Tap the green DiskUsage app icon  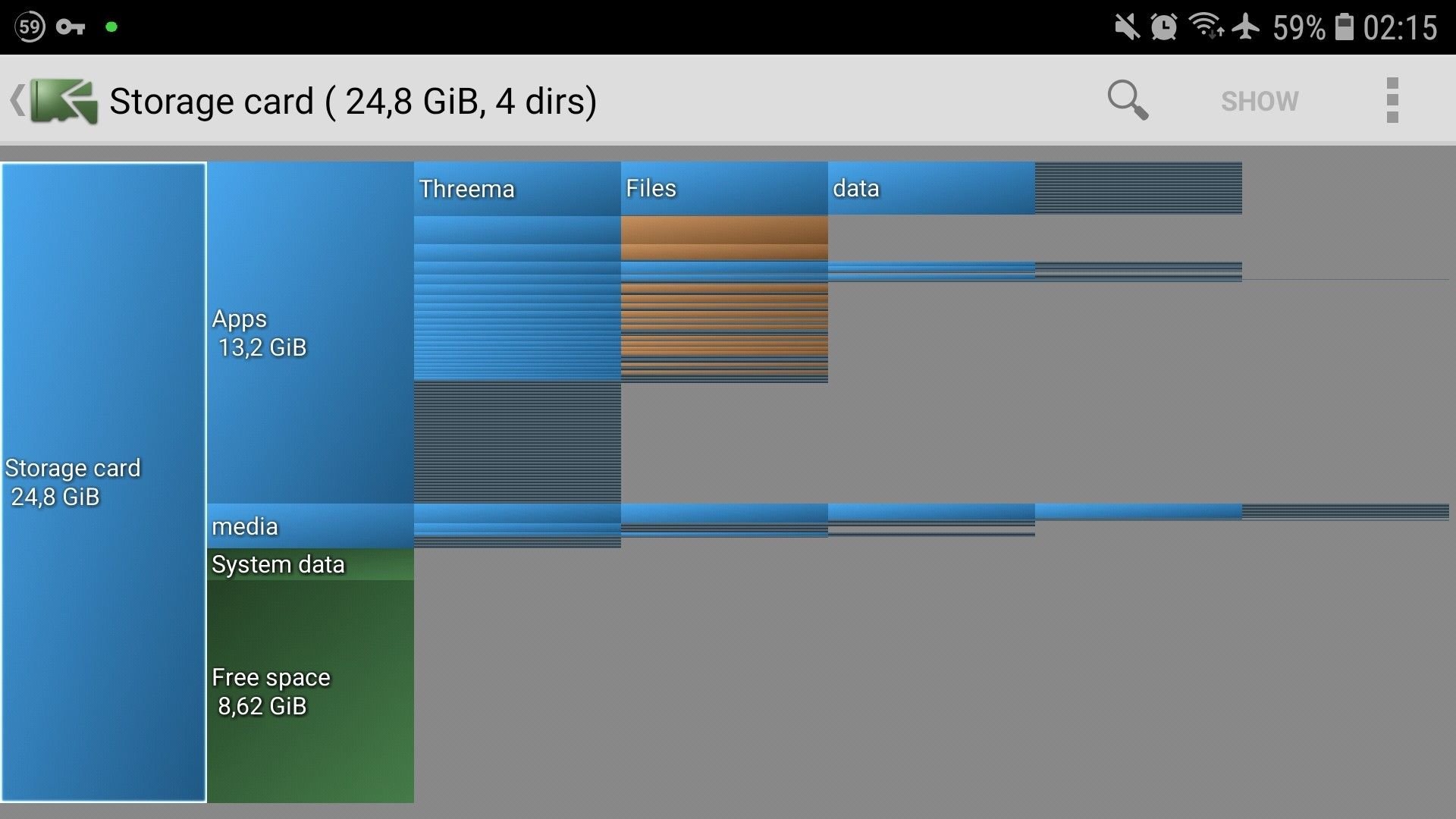[64, 101]
